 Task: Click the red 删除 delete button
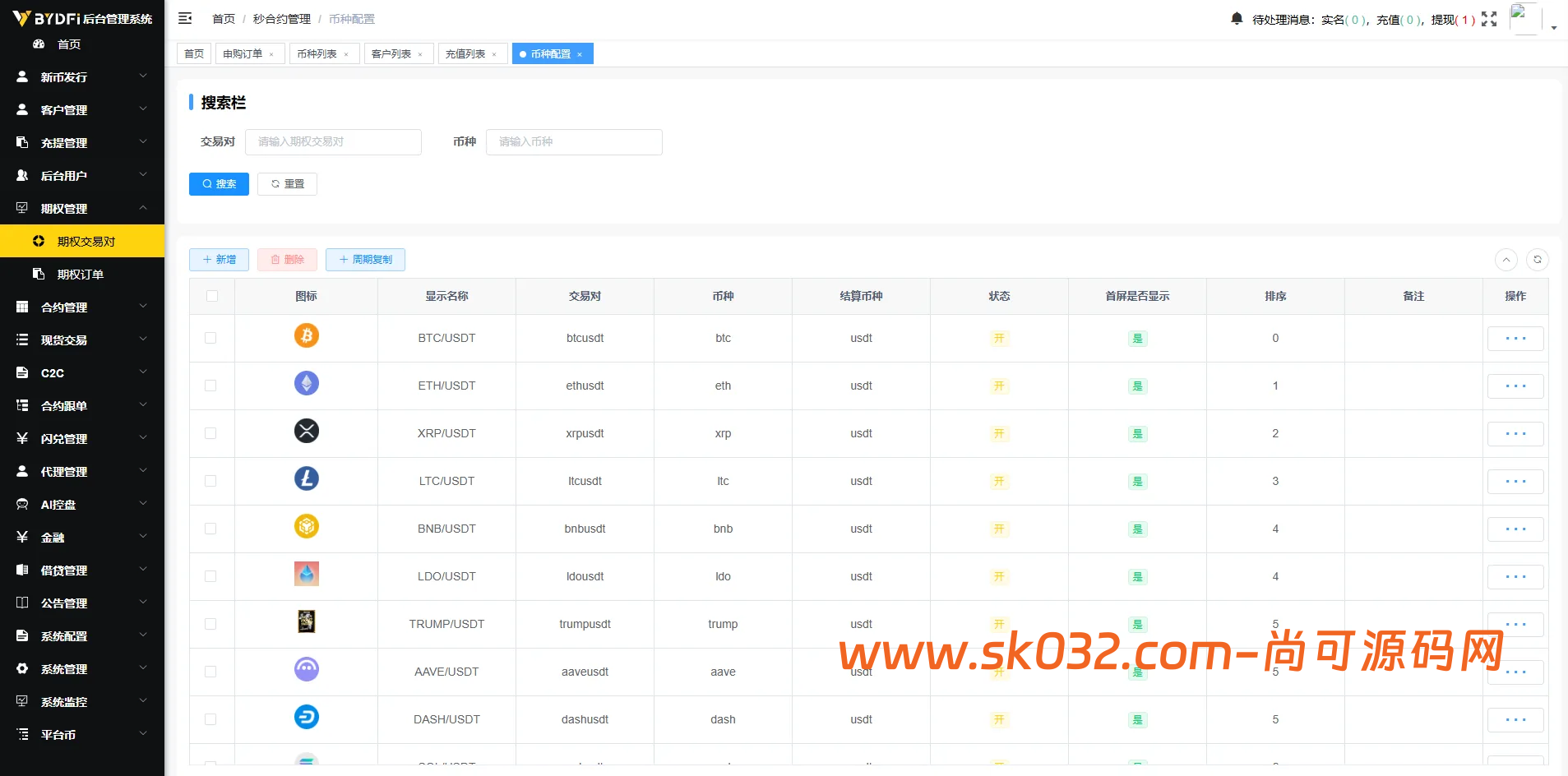(x=287, y=260)
